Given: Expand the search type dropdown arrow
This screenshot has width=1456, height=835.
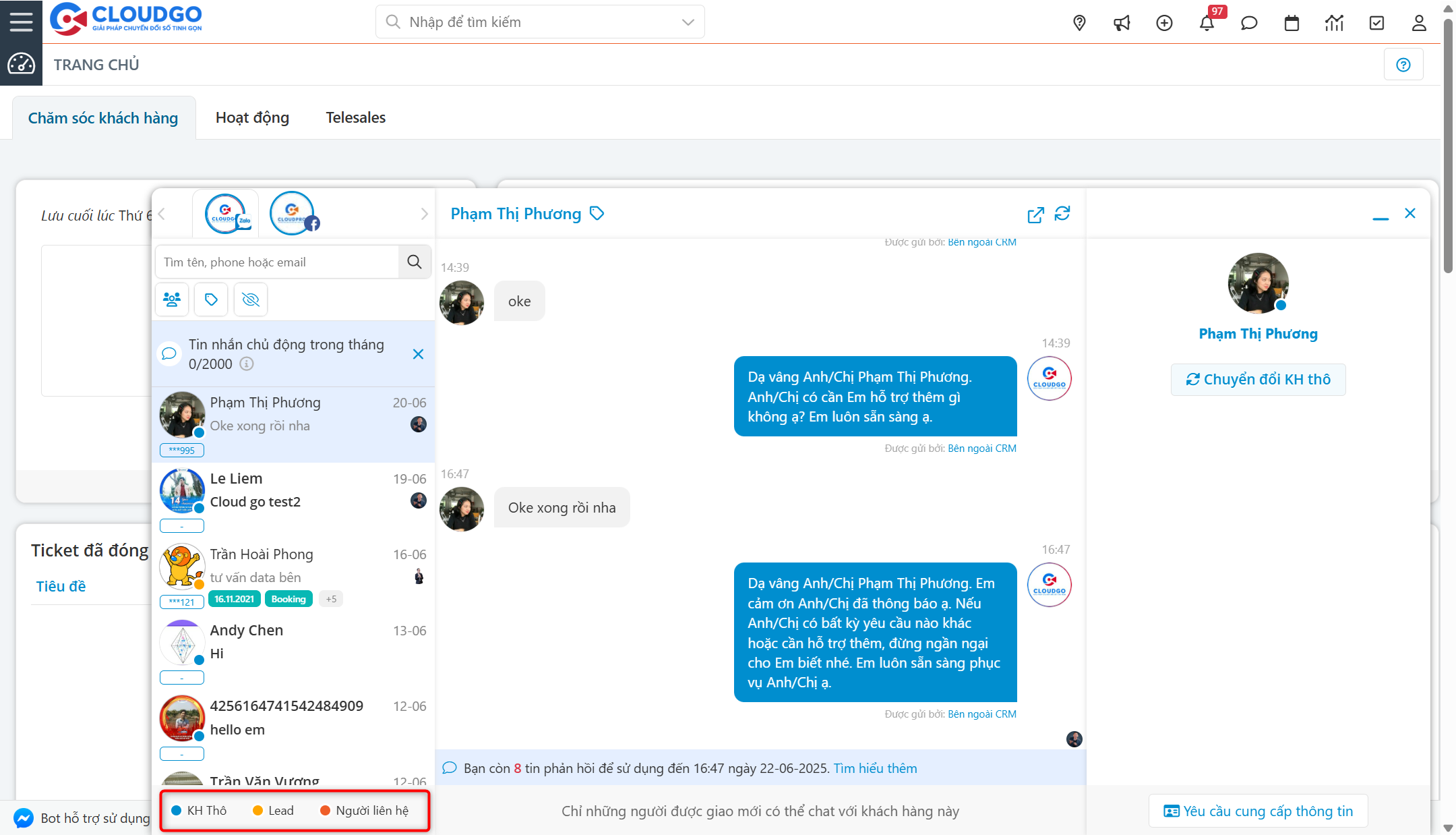Looking at the screenshot, I should pyautogui.click(x=687, y=22).
